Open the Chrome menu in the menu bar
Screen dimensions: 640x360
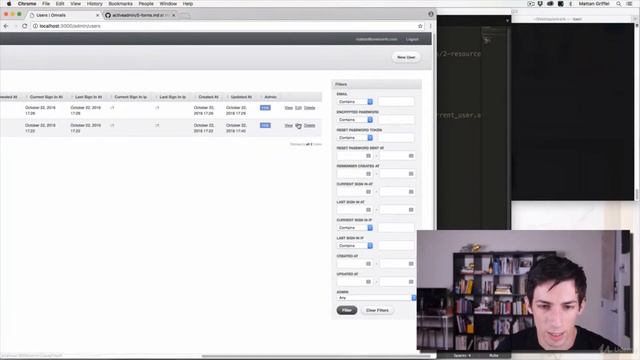click(27, 4)
